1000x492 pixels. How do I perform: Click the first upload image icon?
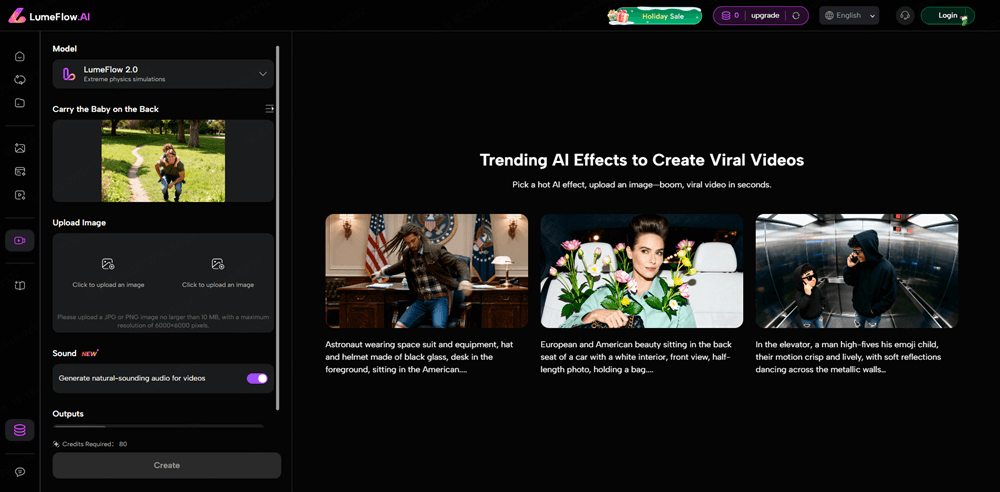point(108,264)
